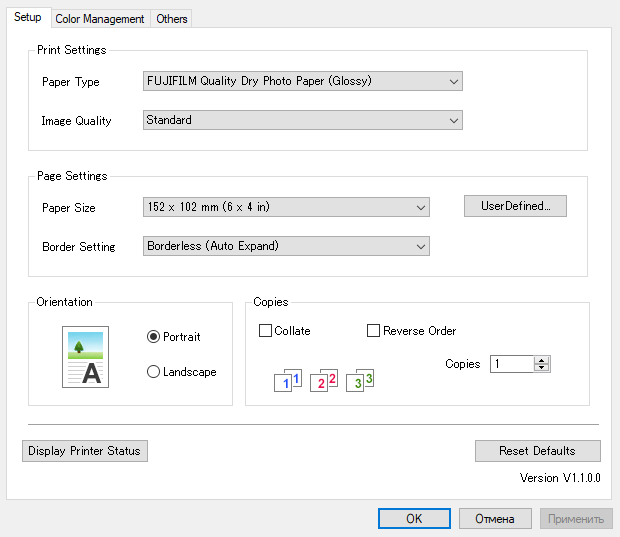Open the Others tab

coord(172,19)
